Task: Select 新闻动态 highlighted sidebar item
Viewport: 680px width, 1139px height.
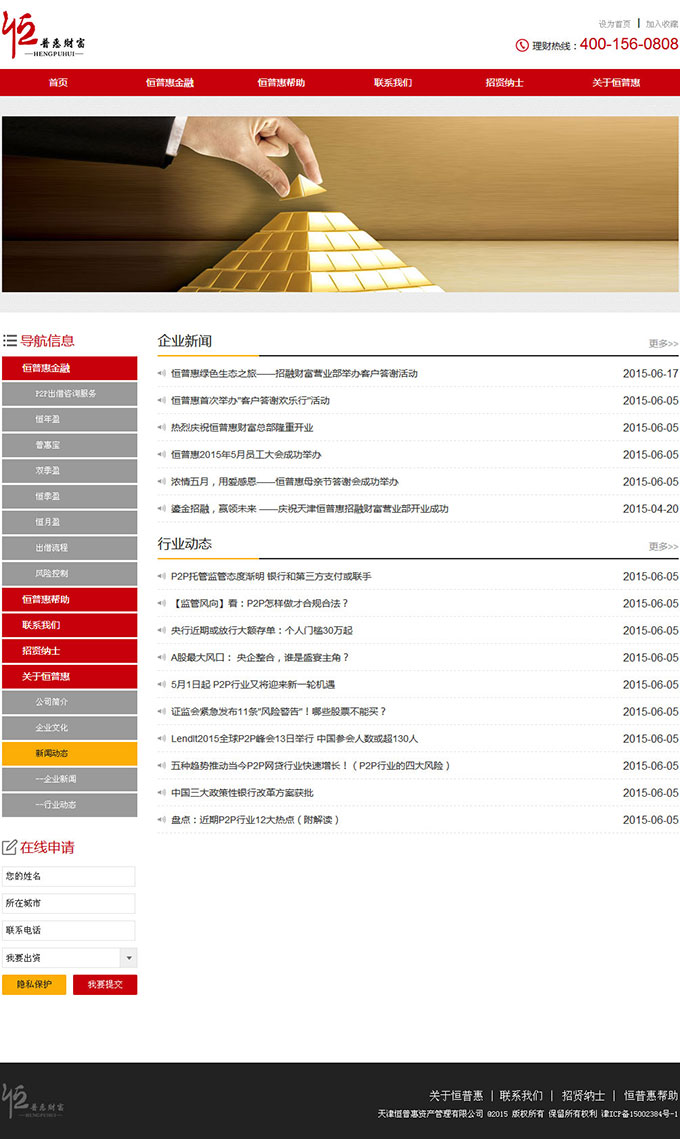Action: pos(69,753)
